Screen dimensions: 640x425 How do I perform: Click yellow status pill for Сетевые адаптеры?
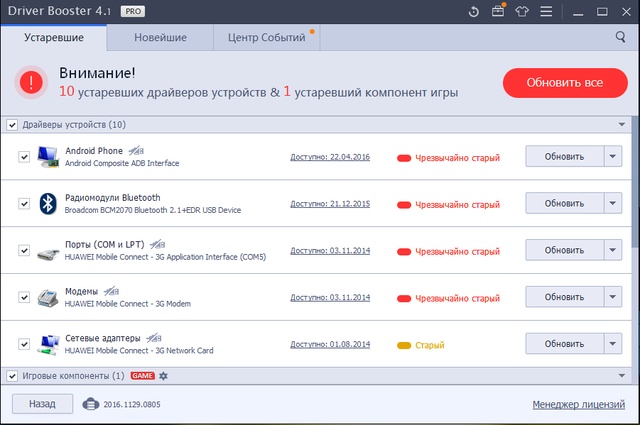click(404, 345)
